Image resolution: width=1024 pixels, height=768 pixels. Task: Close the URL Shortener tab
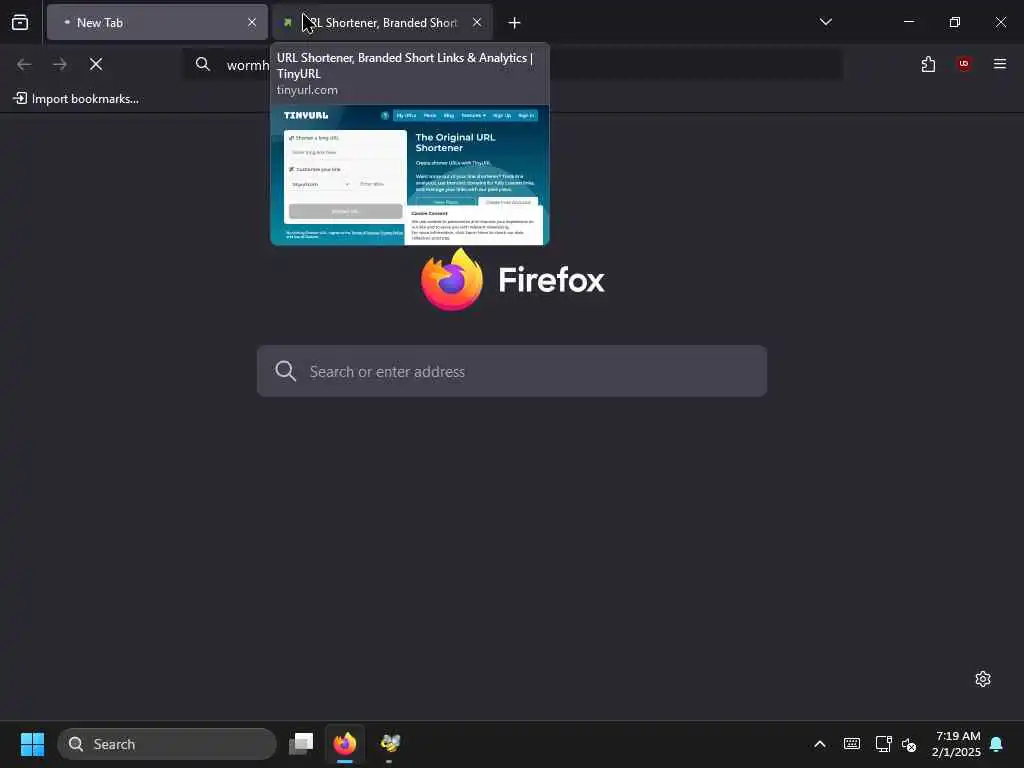tap(477, 22)
